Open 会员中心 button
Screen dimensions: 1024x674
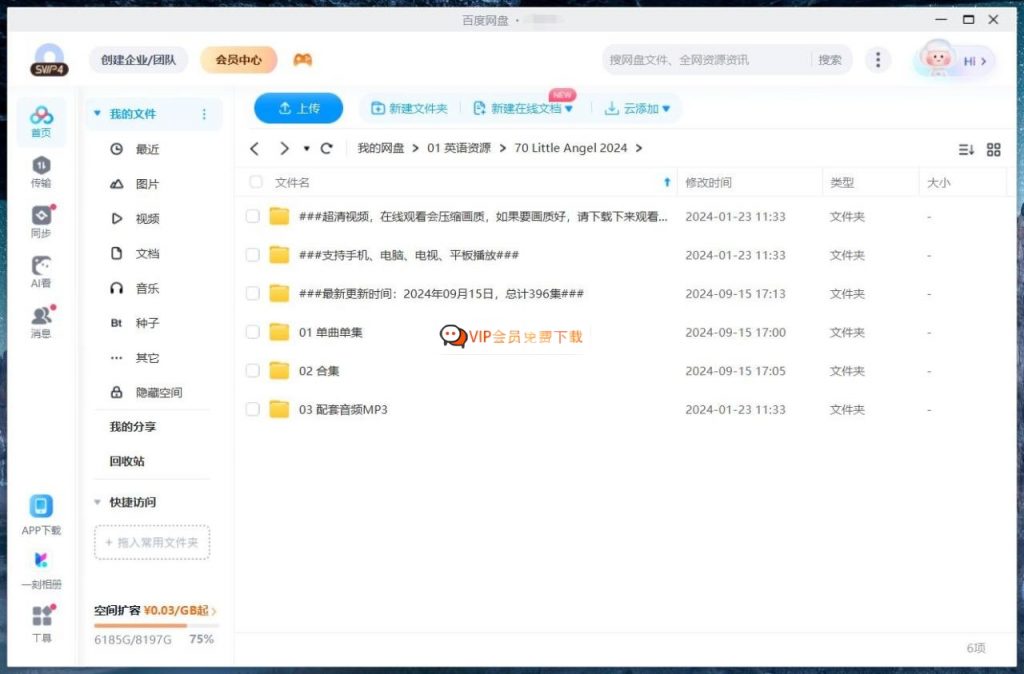238,60
